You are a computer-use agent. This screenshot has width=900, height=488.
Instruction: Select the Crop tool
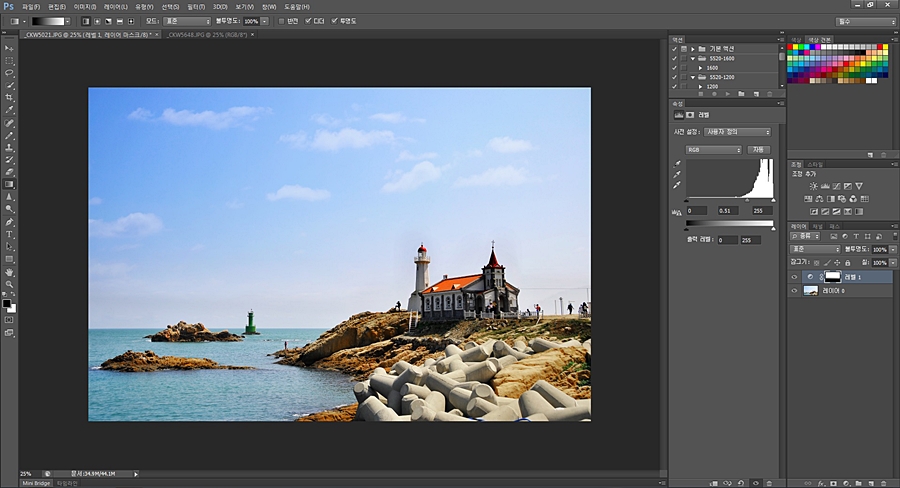pyautogui.click(x=10, y=98)
